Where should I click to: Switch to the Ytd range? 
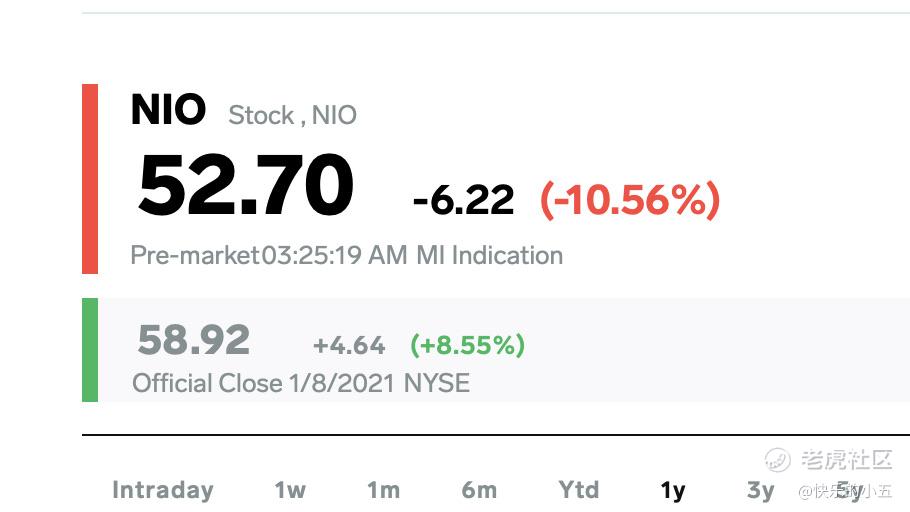pyautogui.click(x=579, y=490)
